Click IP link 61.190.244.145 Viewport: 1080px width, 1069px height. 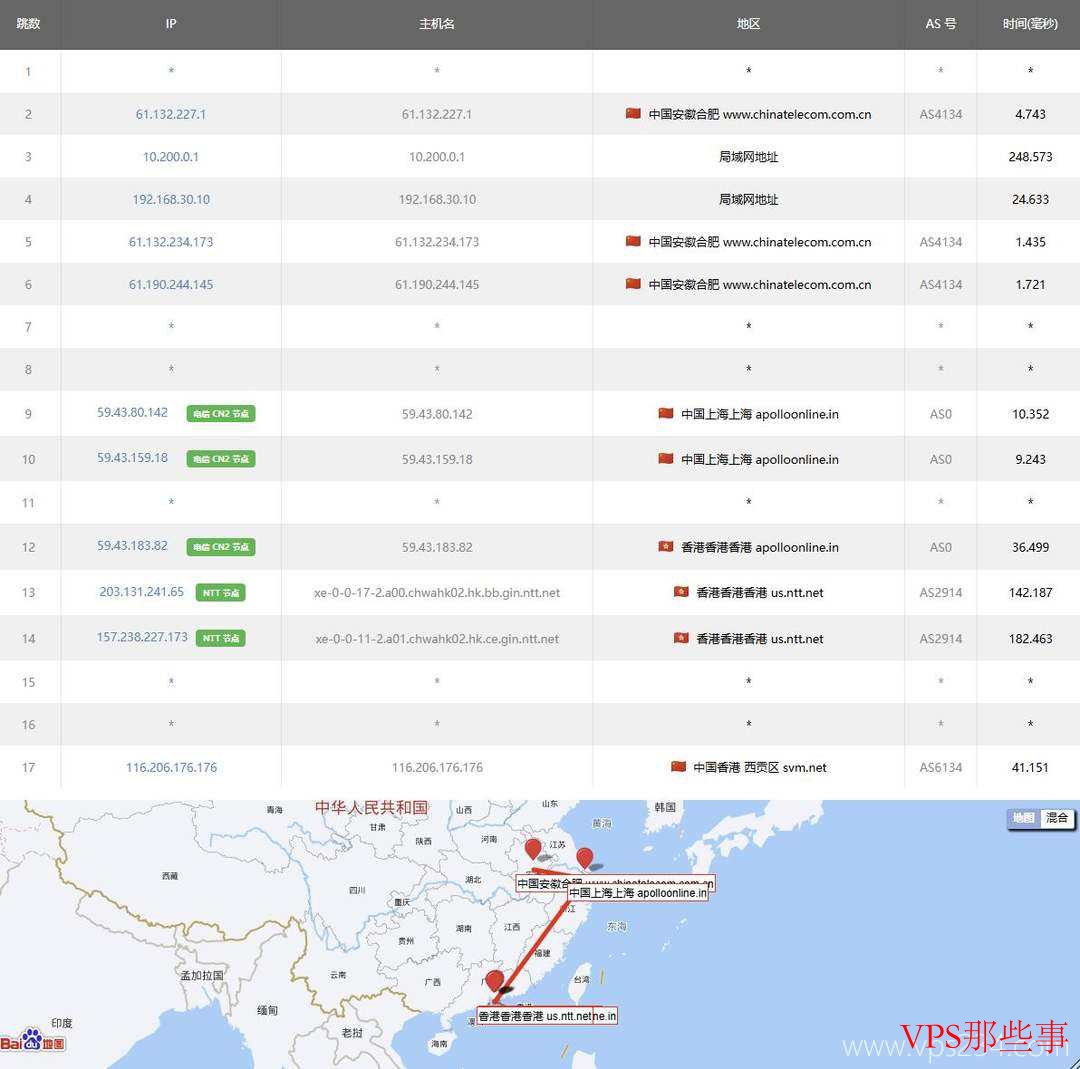tap(171, 285)
